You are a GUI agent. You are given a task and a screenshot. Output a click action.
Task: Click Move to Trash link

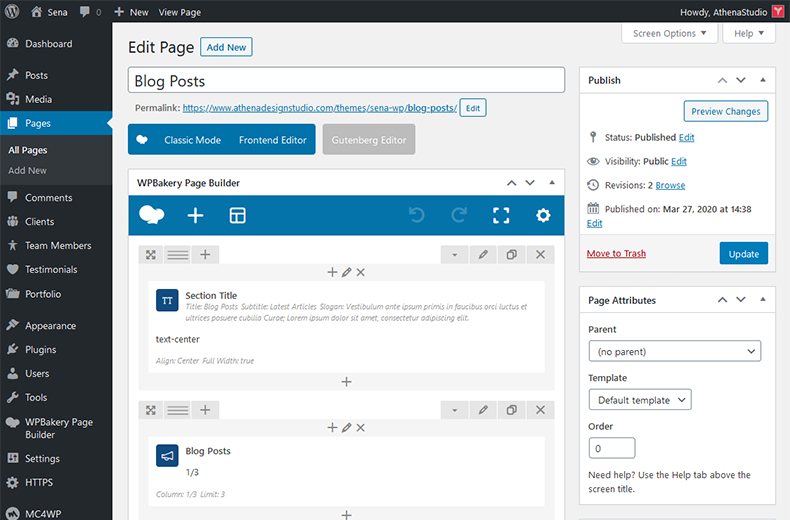tap(616, 253)
